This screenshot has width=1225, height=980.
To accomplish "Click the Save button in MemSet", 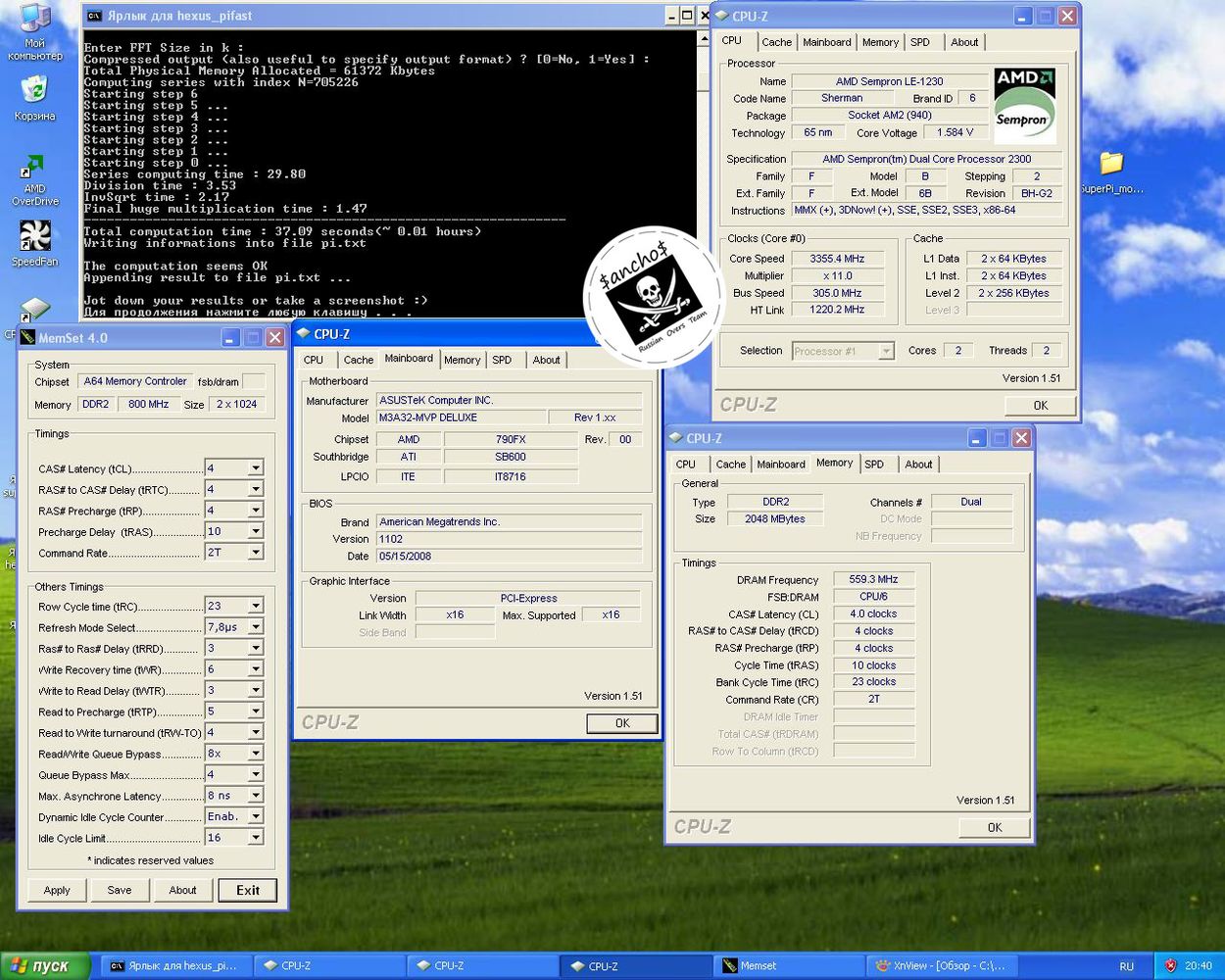I will click(x=120, y=890).
